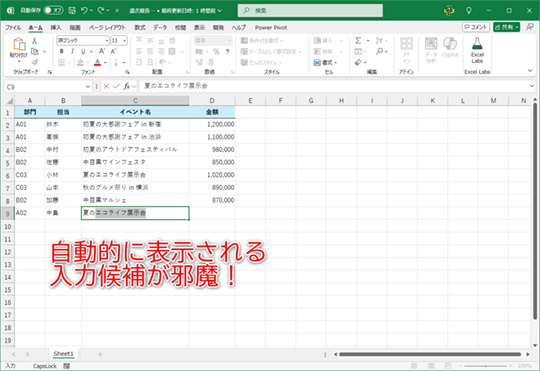
Task: Click cell containing 1,200,000
Action: point(212,124)
